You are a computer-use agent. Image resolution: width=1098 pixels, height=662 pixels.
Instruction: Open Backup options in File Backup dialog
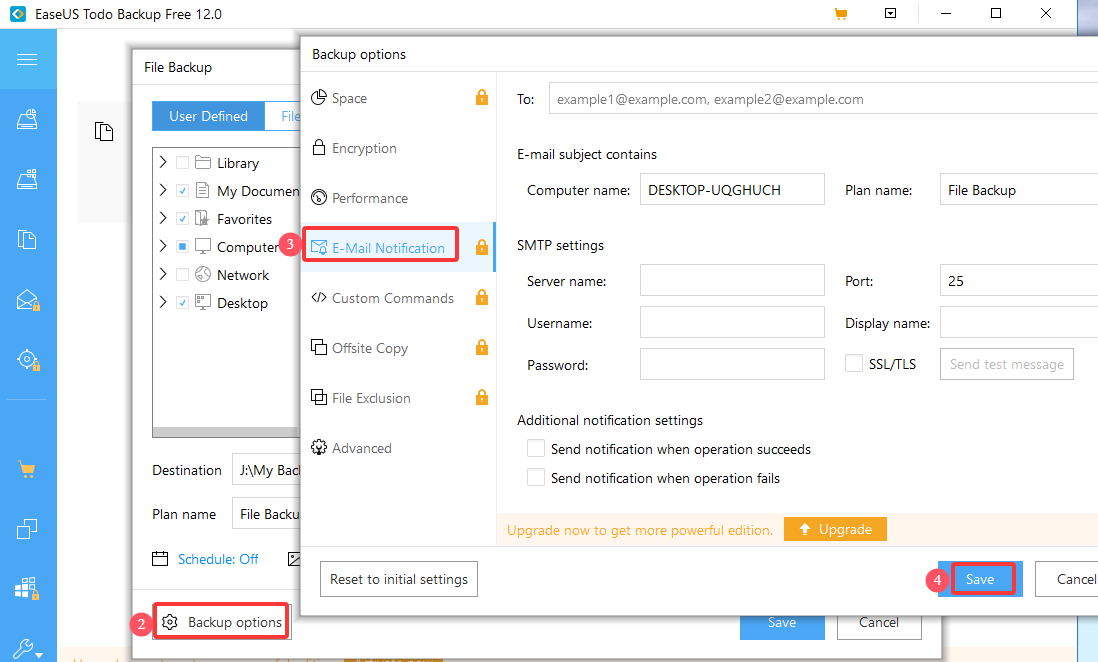tap(222, 622)
